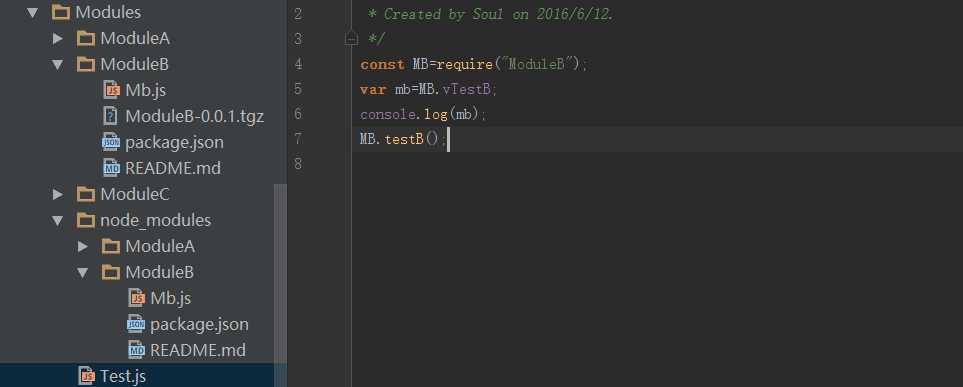Open README.md in node_modules/ModuleB
963x387 pixels.
tap(198, 350)
